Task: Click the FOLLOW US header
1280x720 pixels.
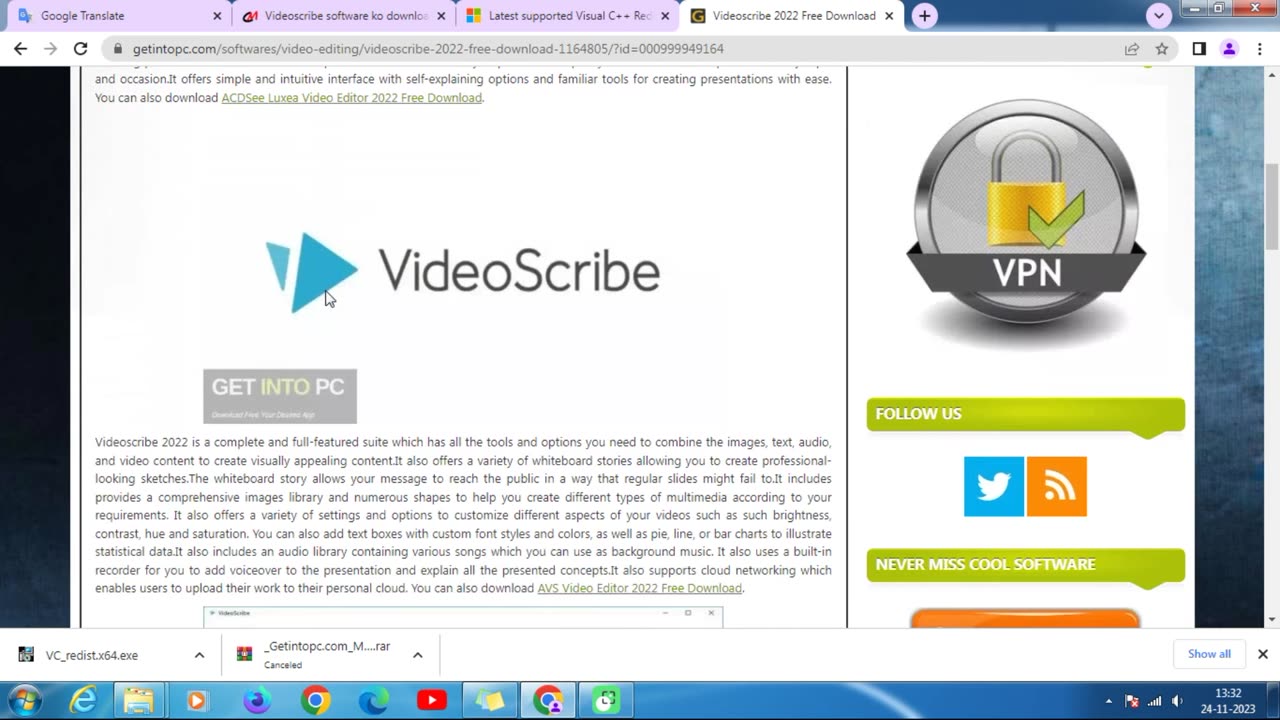Action: [x=1026, y=414]
